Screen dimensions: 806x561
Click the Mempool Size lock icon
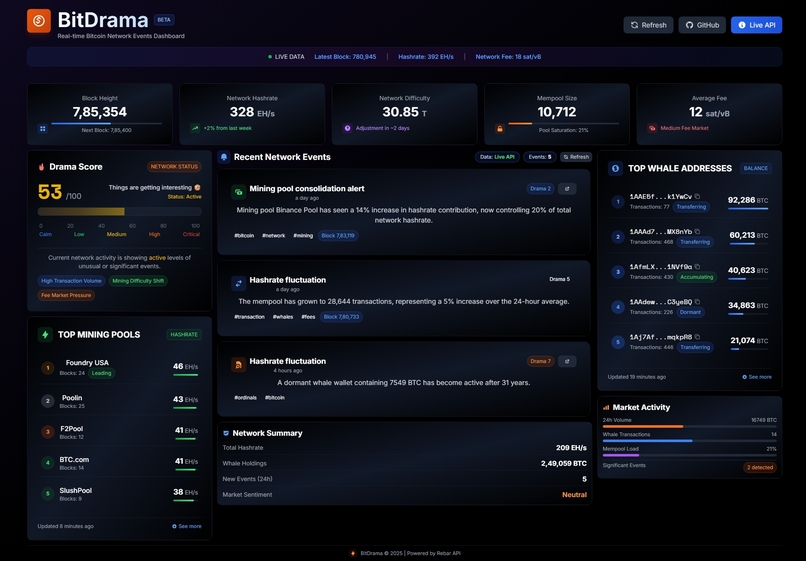tap(500, 129)
